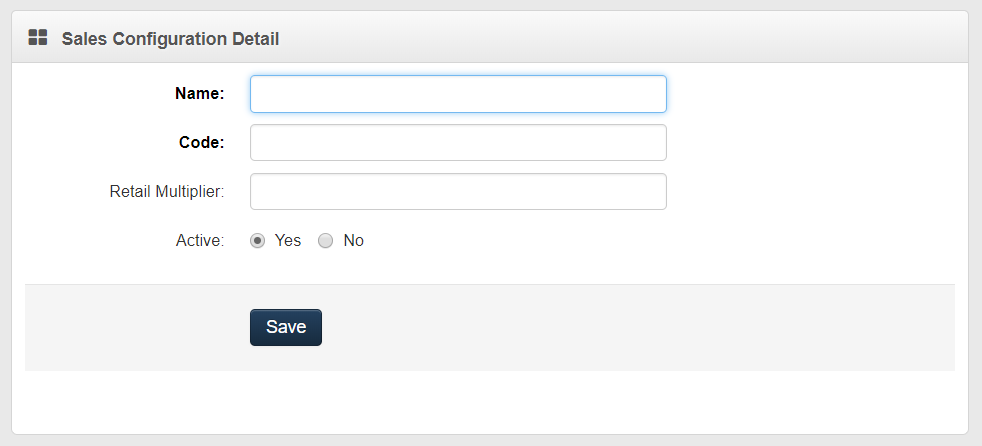The width and height of the screenshot is (982, 446).
Task: Click the Yes text beside the radio
Action: [x=287, y=241]
